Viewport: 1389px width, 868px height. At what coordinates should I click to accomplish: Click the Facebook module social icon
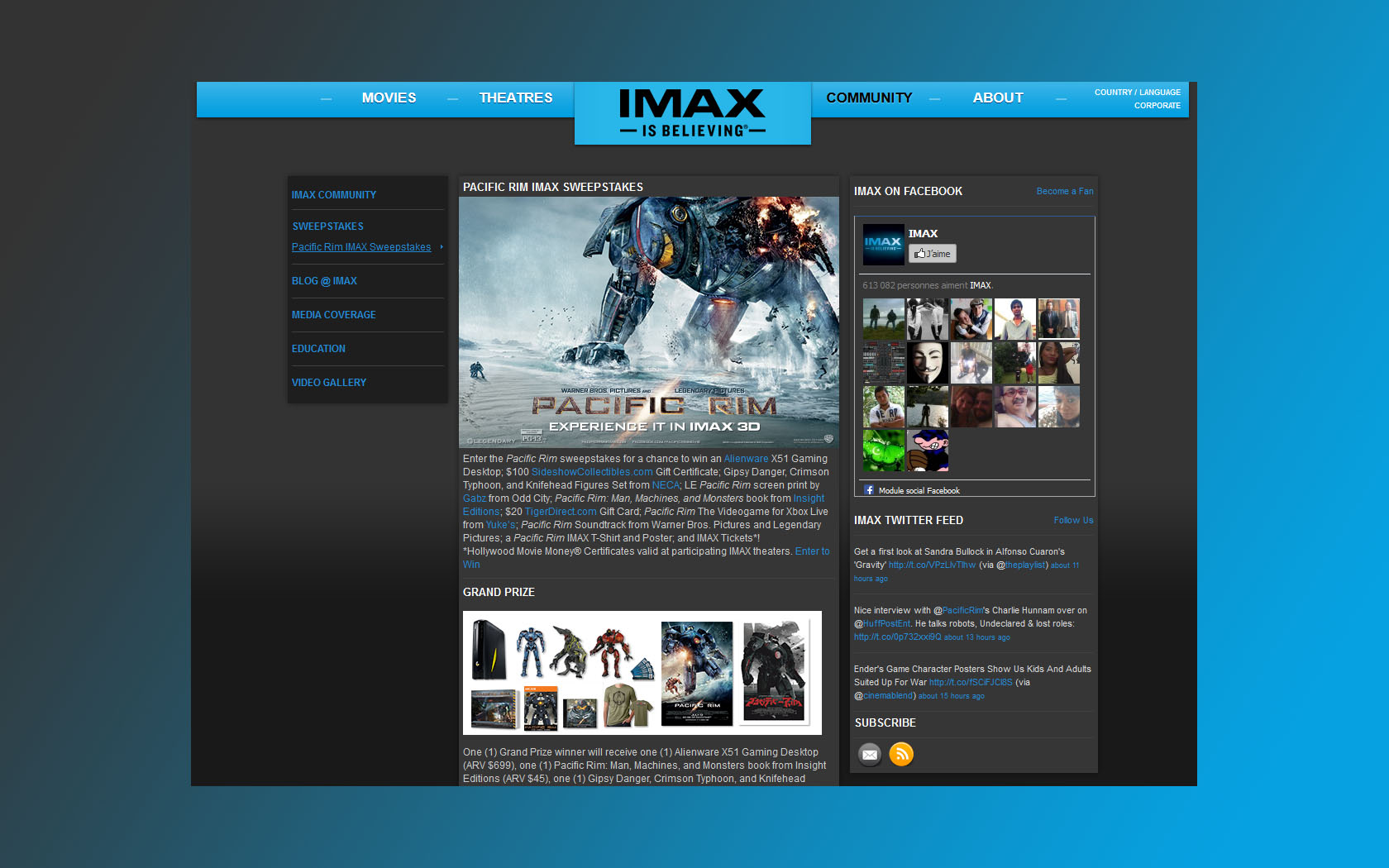coord(869,490)
